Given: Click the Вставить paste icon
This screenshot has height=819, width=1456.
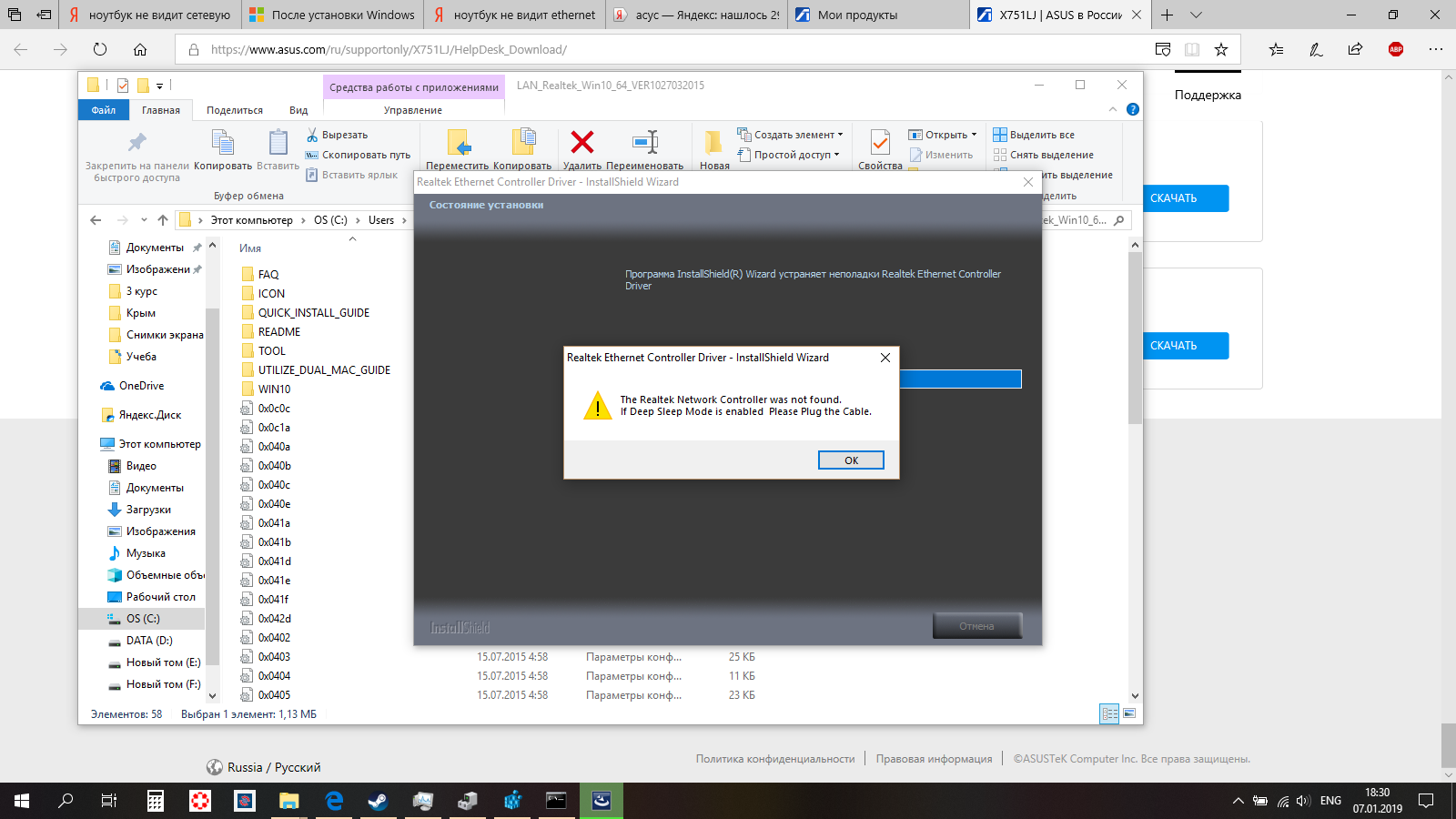Looking at the screenshot, I should click(278, 143).
